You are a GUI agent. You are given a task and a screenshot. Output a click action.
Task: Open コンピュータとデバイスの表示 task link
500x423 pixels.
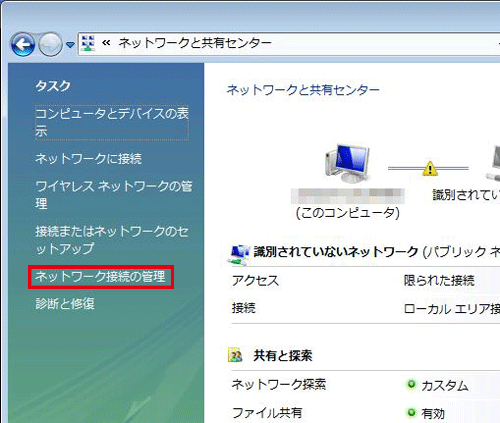pyautogui.click(x=112, y=122)
